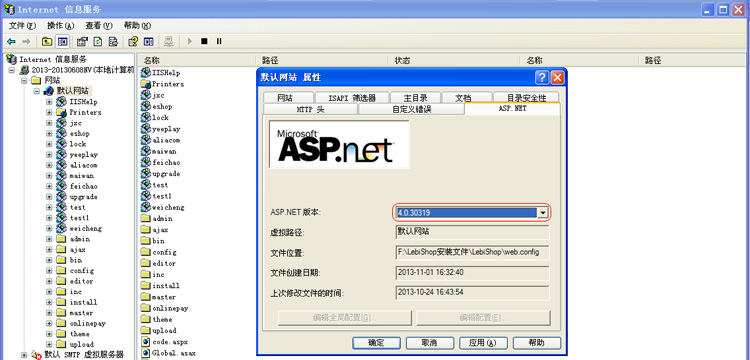Toggle the show/hide console tree icon
The image size is (750, 360).
click(x=62, y=42)
